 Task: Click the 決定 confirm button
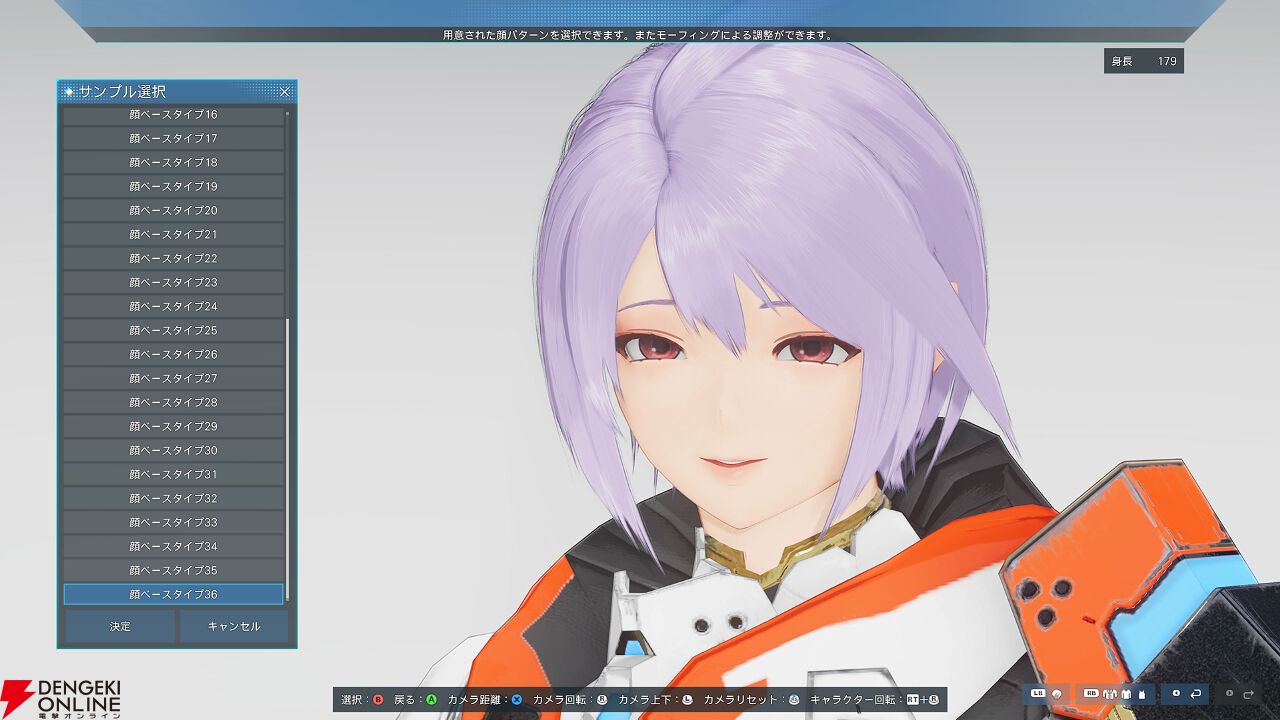(x=120, y=626)
